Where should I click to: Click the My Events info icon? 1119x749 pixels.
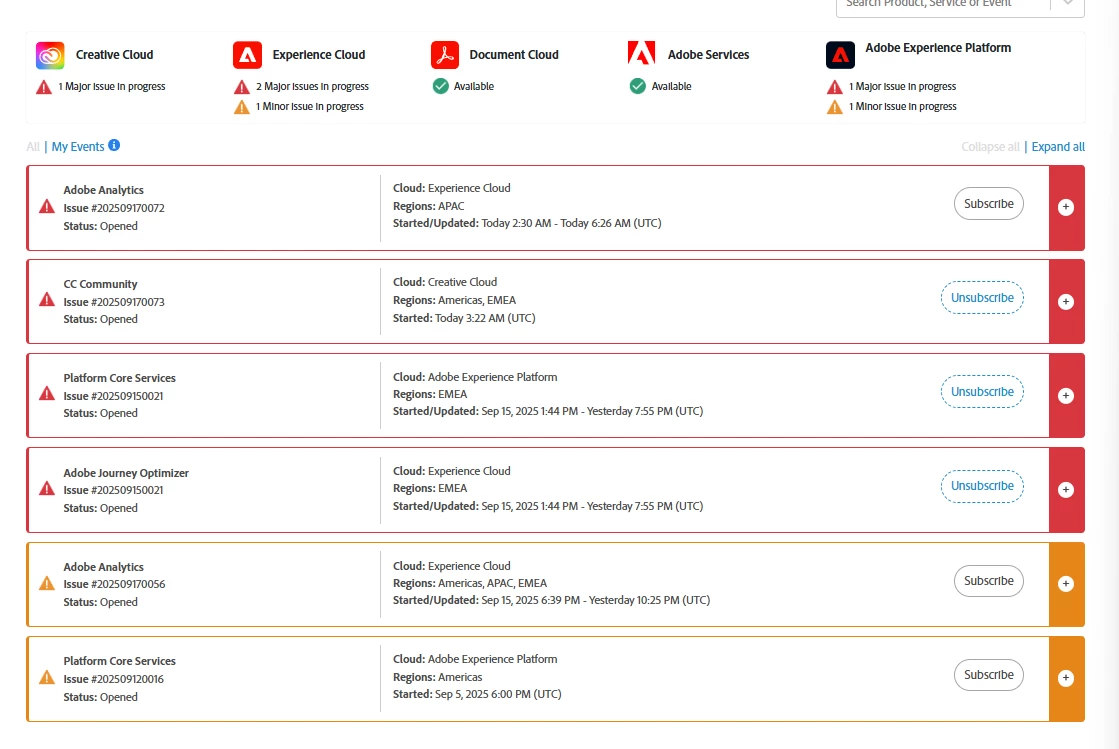pyautogui.click(x=114, y=145)
